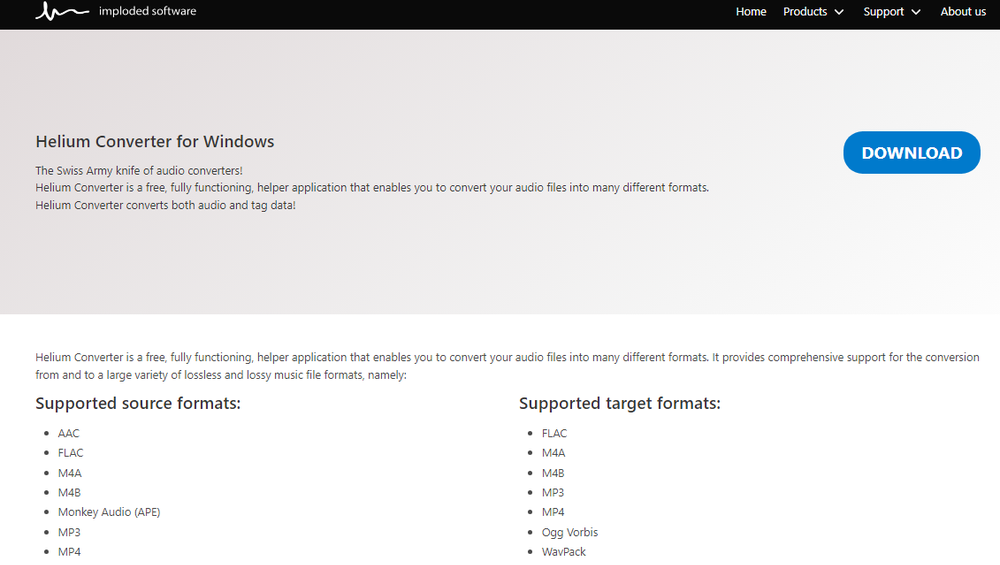Click M4A in the source formats list
1000x565 pixels.
(x=70, y=473)
